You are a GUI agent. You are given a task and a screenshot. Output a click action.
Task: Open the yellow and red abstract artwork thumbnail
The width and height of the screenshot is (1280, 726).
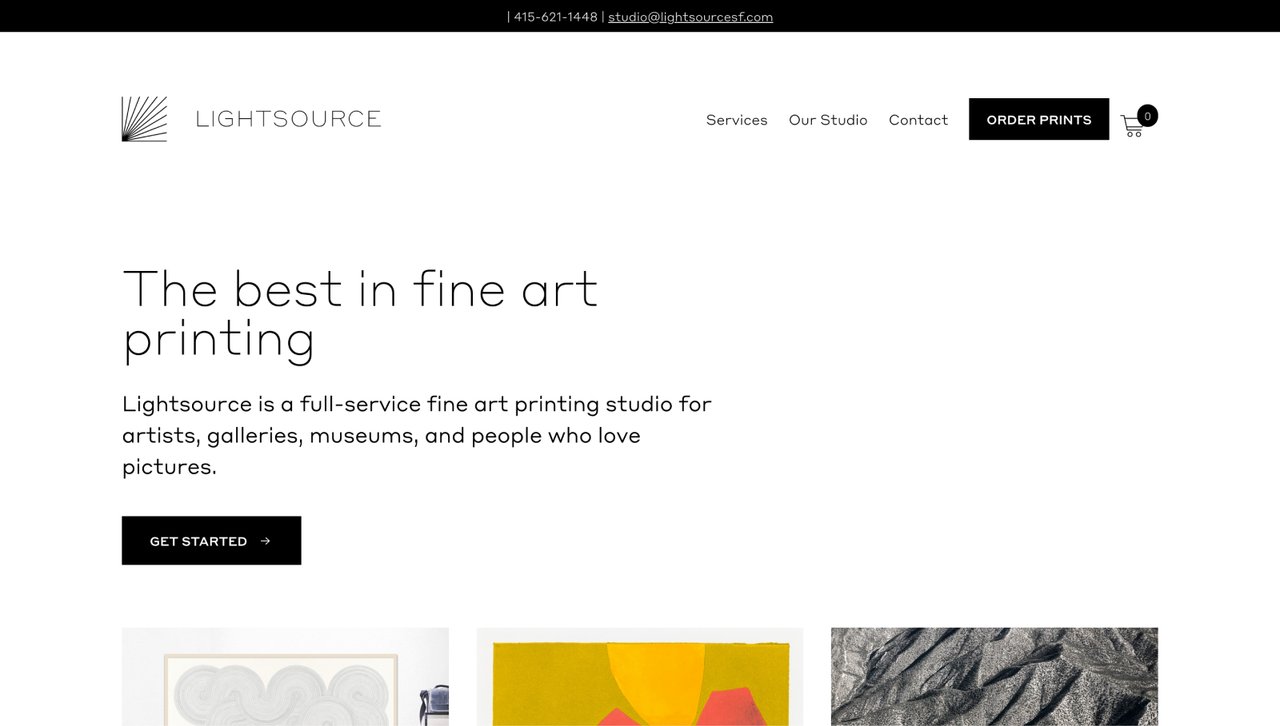click(640, 677)
